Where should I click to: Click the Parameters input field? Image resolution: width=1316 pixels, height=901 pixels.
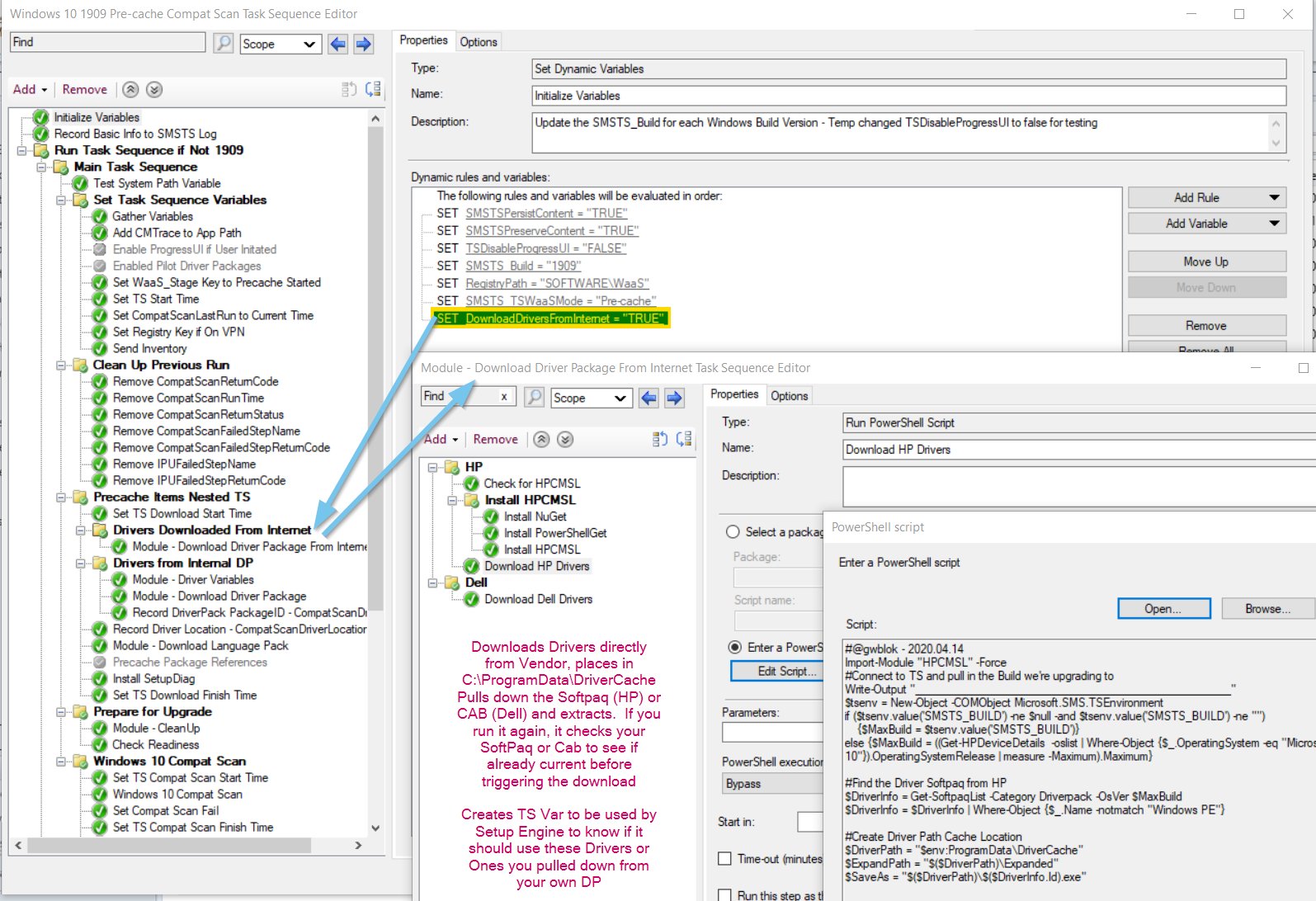click(x=772, y=732)
